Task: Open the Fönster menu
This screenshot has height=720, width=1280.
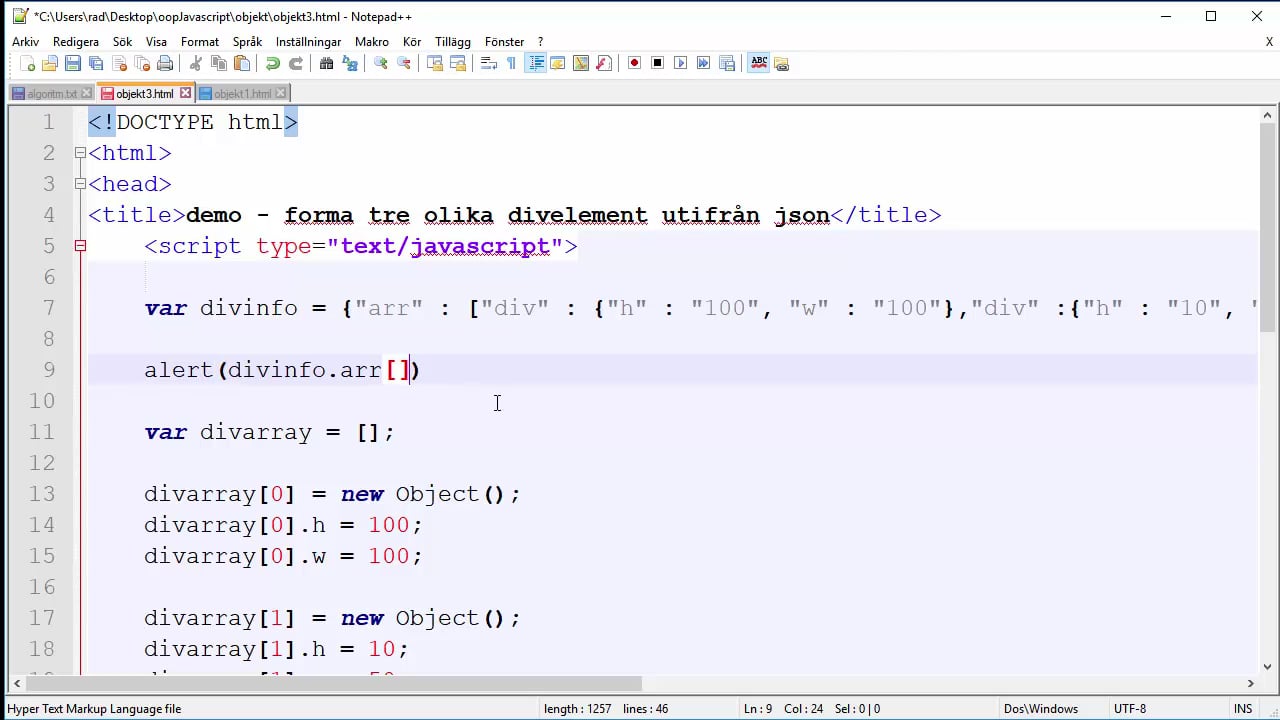Action: click(x=504, y=42)
